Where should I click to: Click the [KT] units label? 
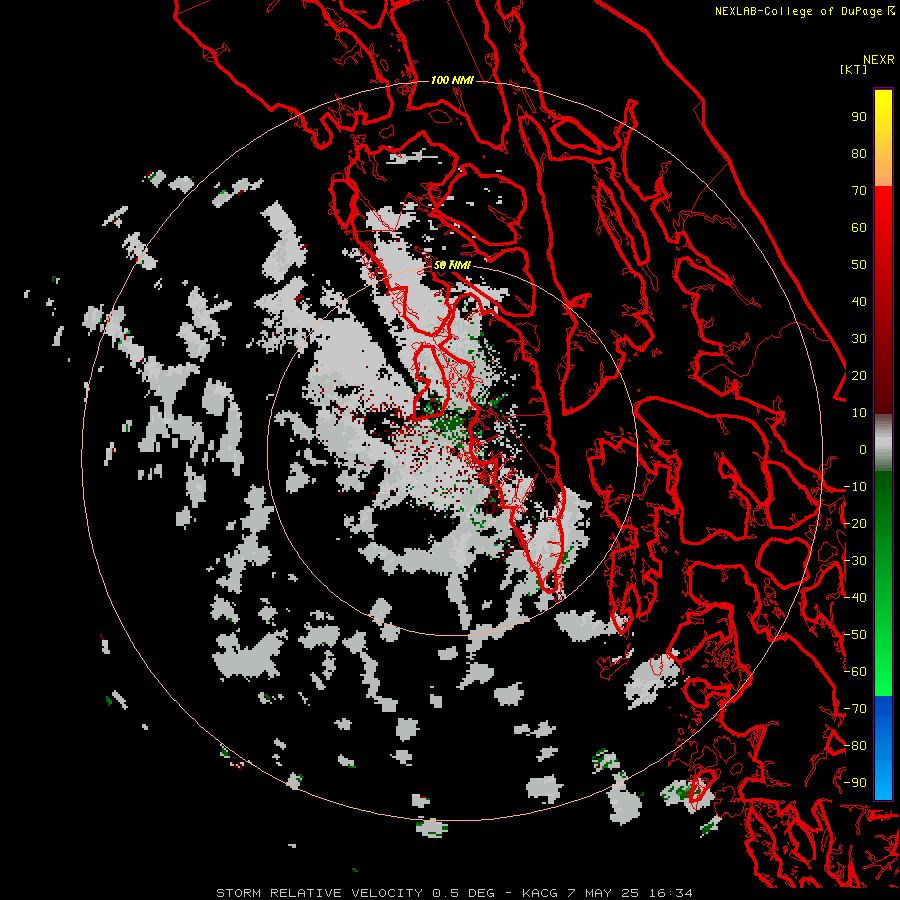(854, 69)
